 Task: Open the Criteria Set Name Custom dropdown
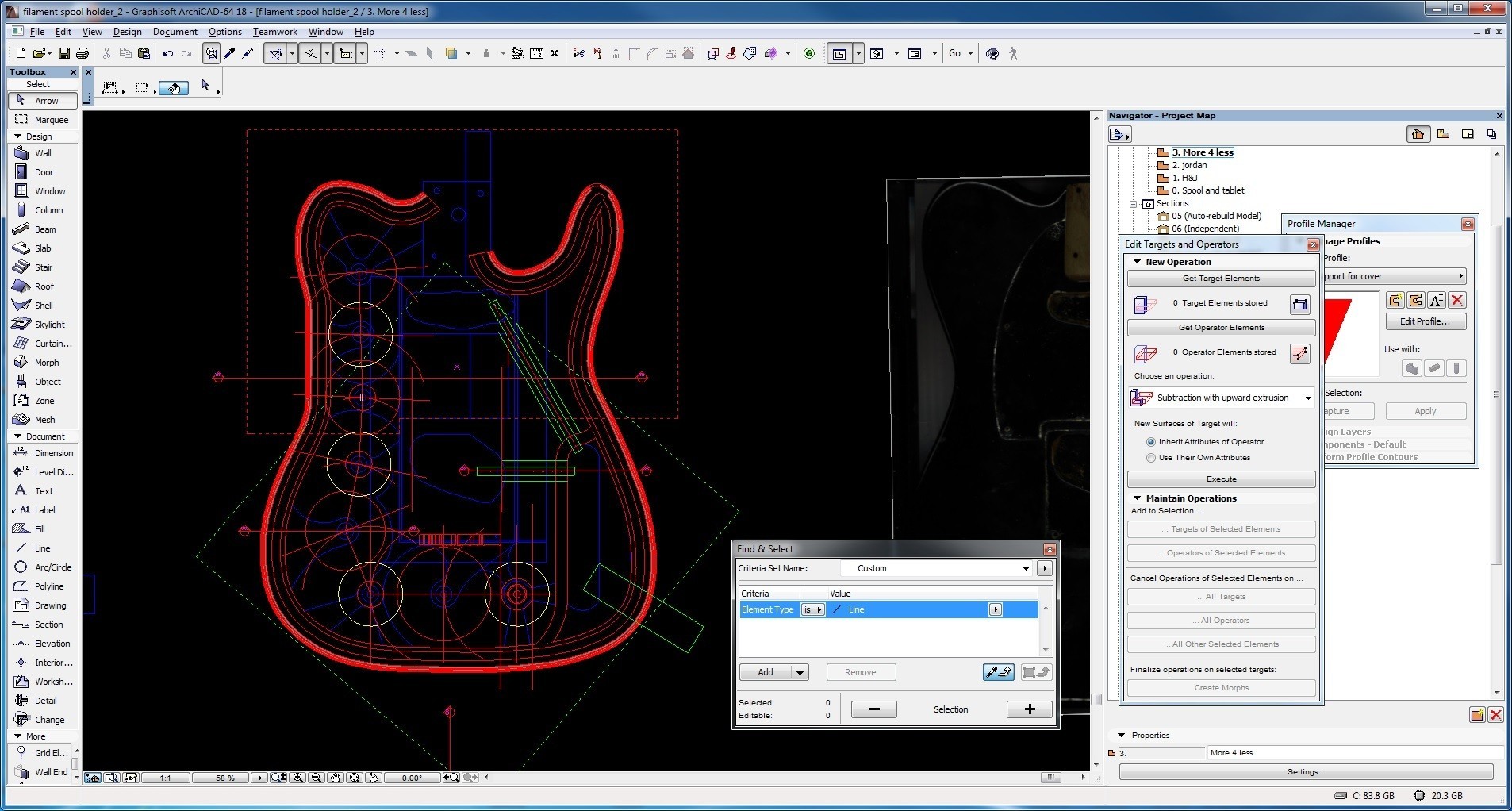click(x=936, y=568)
